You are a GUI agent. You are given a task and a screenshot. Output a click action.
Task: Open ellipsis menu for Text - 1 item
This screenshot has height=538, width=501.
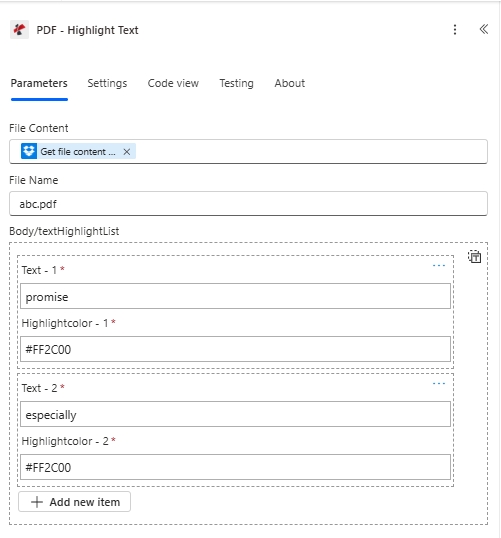[x=439, y=266]
